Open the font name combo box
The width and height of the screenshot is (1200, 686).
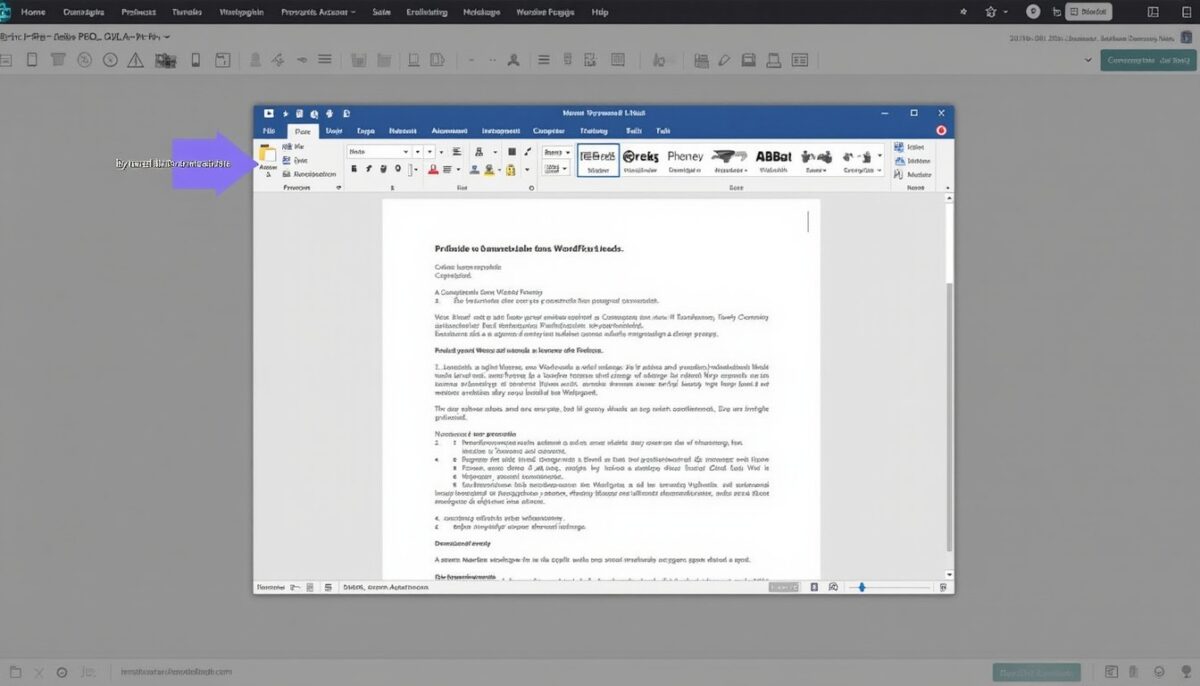[378, 152]
